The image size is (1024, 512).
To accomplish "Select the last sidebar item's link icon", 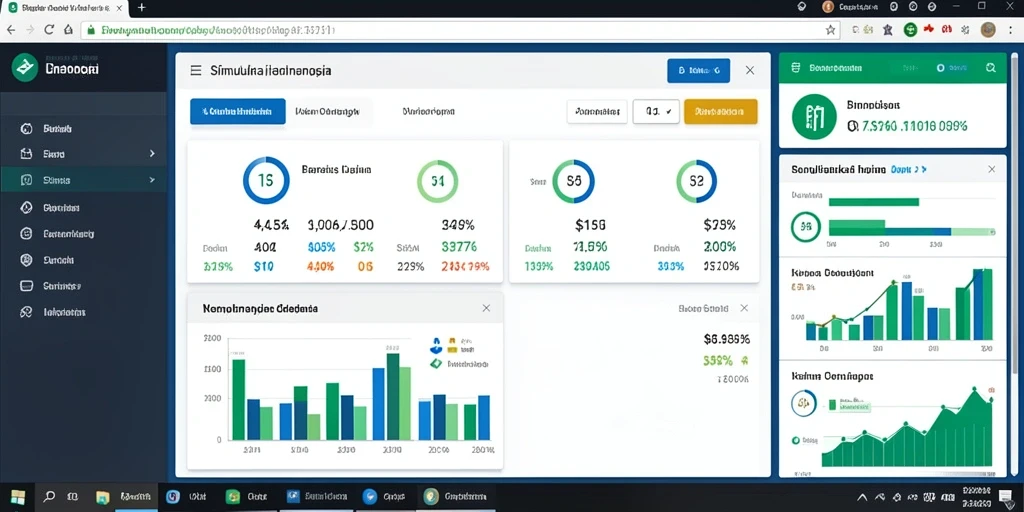I will pos(26,312).
